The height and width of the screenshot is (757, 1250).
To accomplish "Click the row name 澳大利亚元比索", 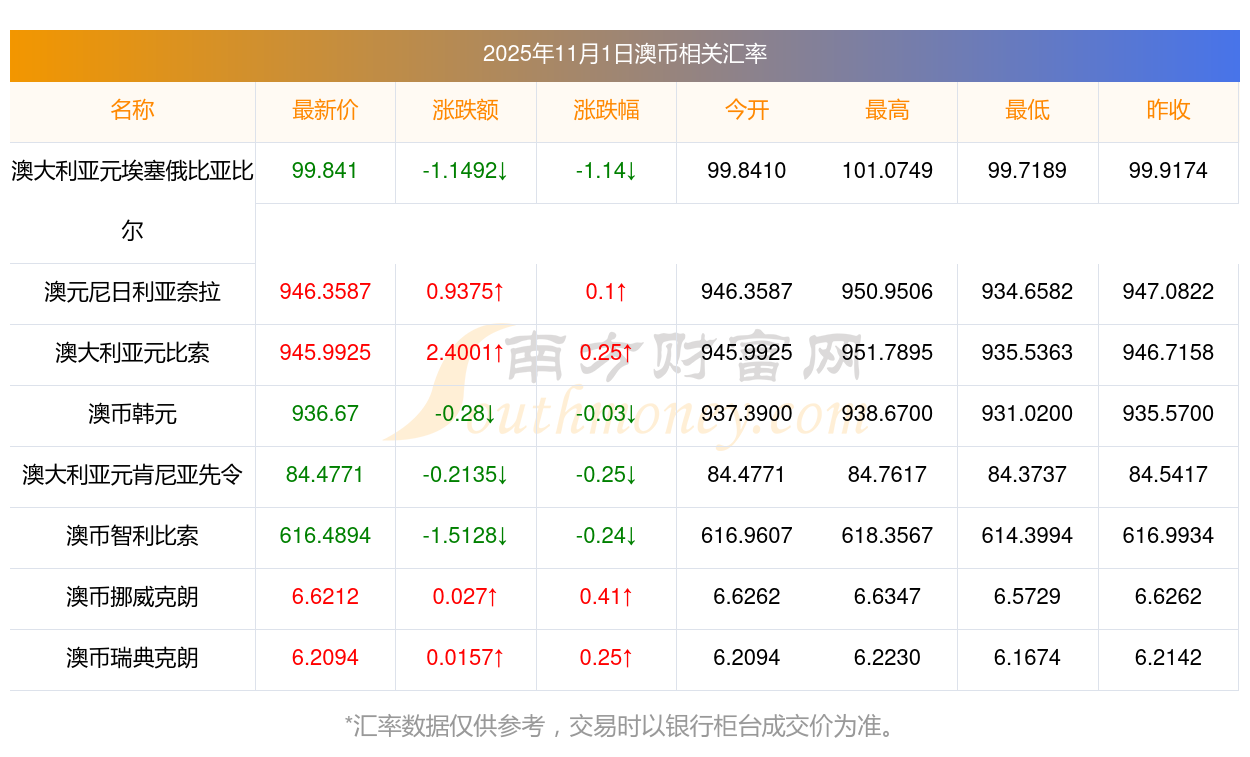I will 132,353.
